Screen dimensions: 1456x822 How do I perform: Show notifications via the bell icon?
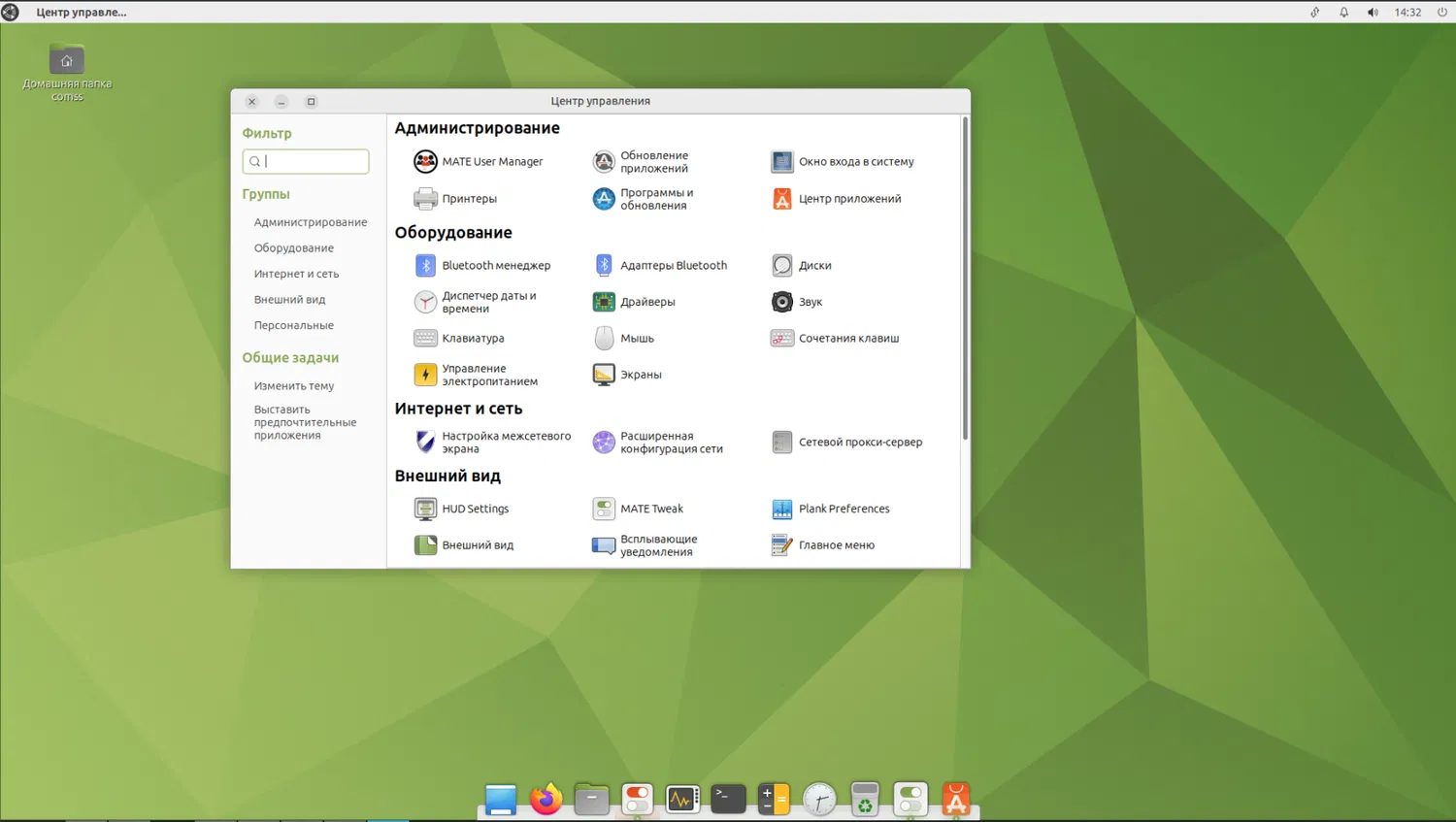[x=1344, y=12]
